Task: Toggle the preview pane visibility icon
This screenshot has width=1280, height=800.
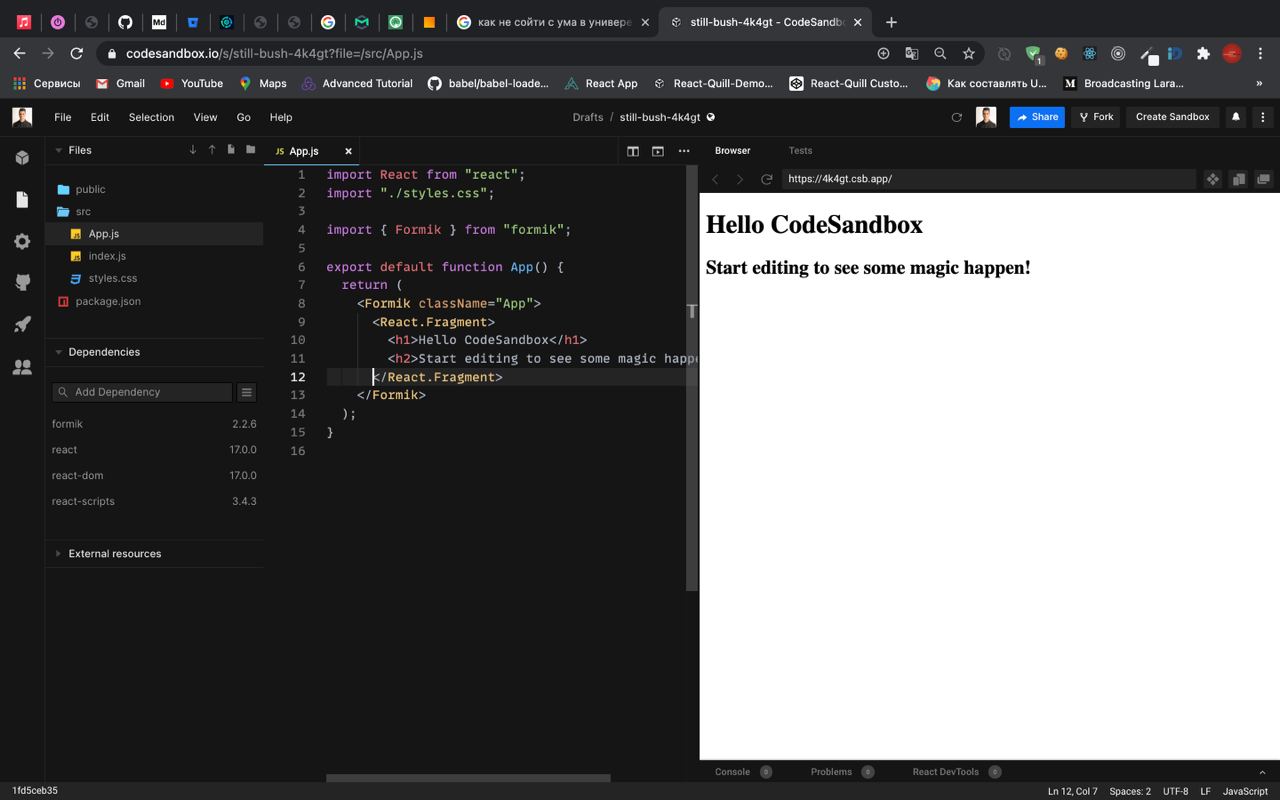Action: coord(658,151)
